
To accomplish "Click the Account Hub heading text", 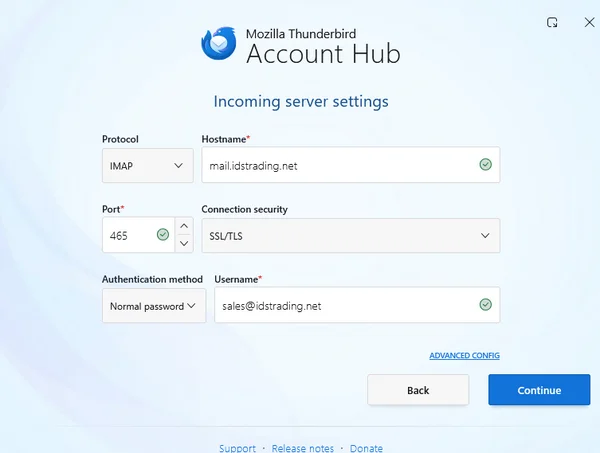I will tap(323, 53).
